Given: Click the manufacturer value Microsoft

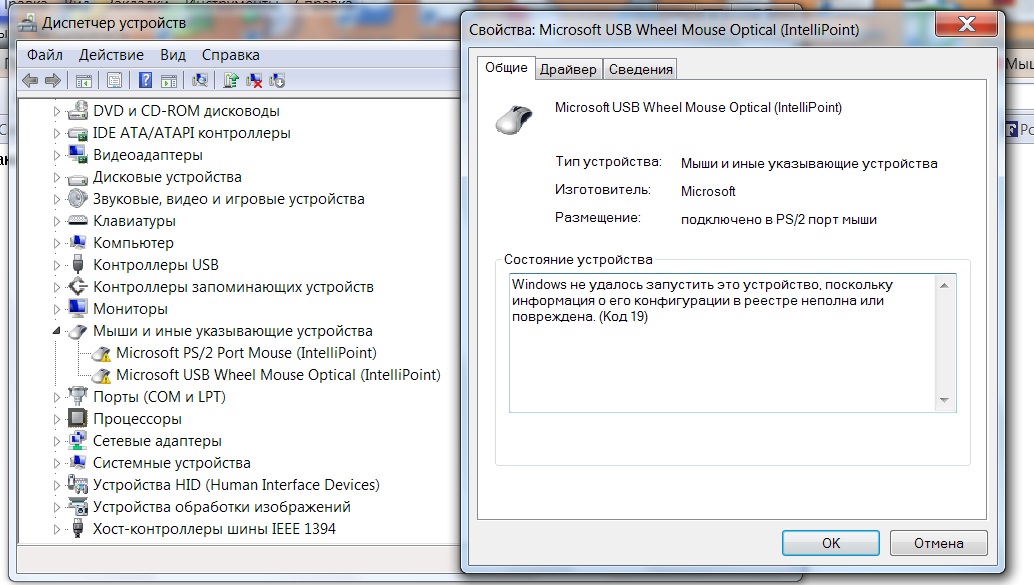Looking at the screenshot, I should tap(708, 191).
